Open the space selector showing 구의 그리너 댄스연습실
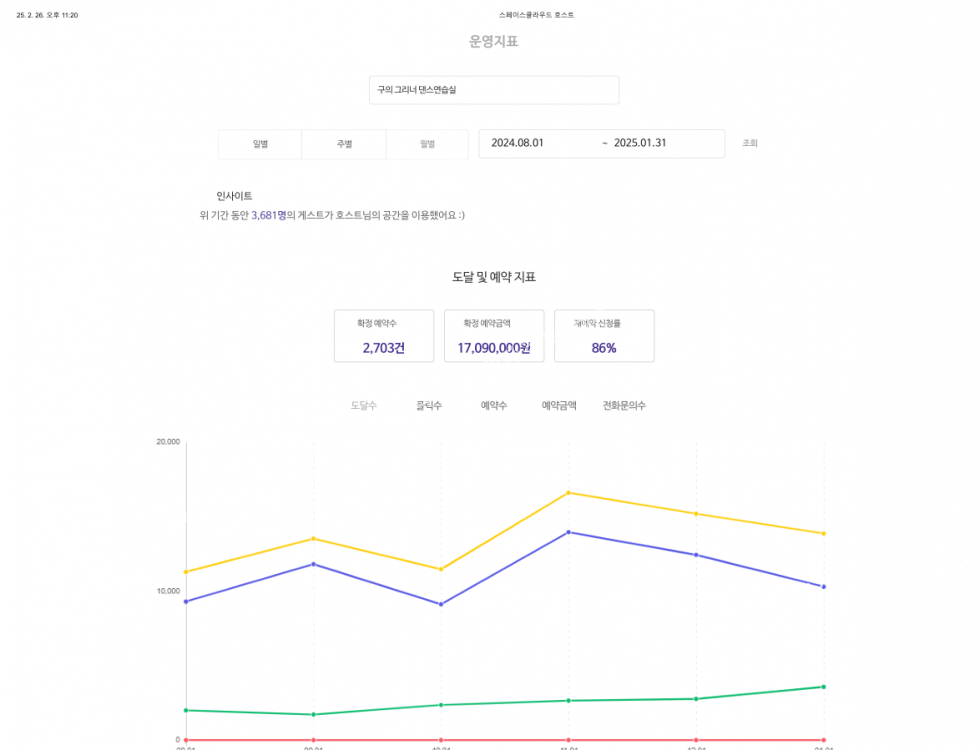The height and width of the screenshot is (750, 980). click(493, 90)
